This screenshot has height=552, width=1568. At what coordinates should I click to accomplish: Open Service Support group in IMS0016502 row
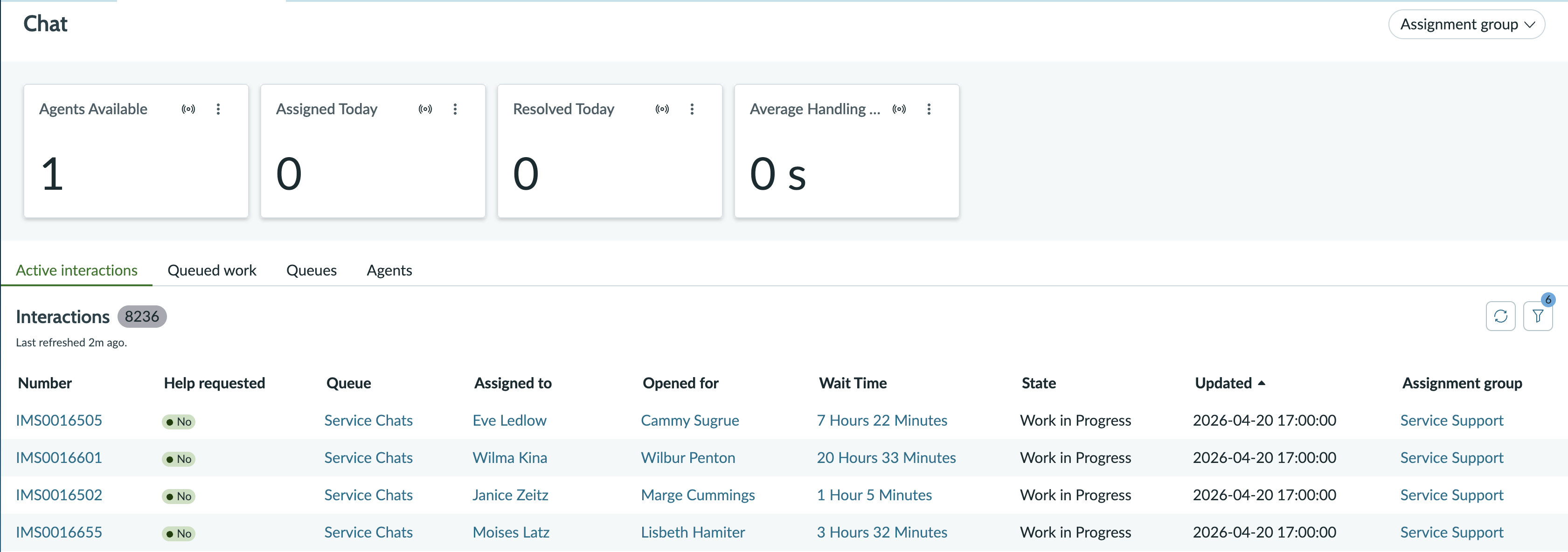pos(1452,495)
